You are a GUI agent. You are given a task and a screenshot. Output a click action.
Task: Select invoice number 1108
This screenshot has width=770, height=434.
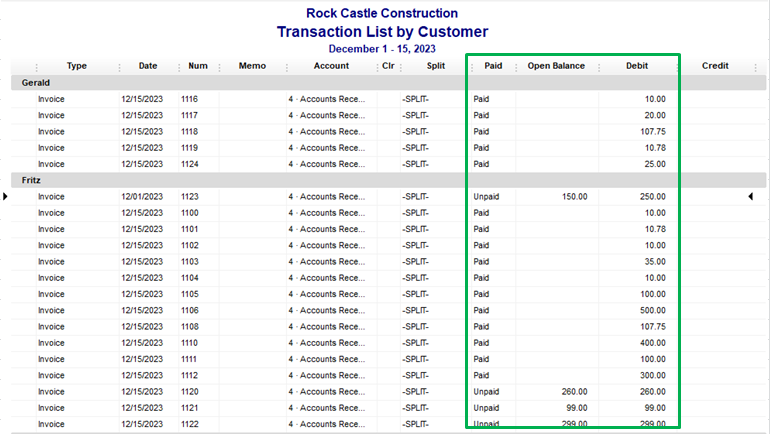[x=190, y=326]
